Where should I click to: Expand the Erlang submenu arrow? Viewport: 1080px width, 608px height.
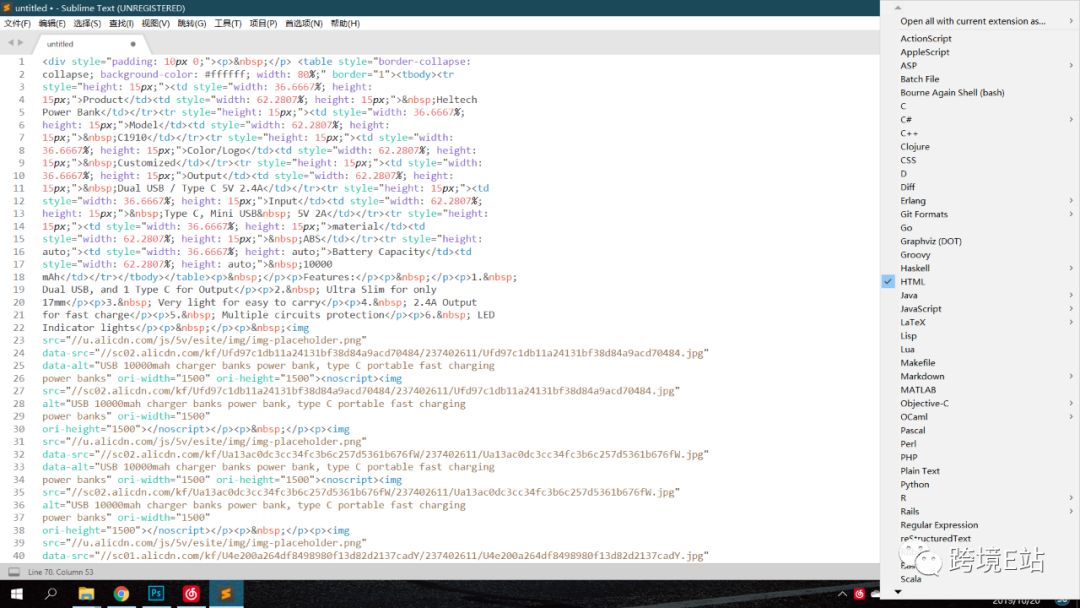(1071, 200)
